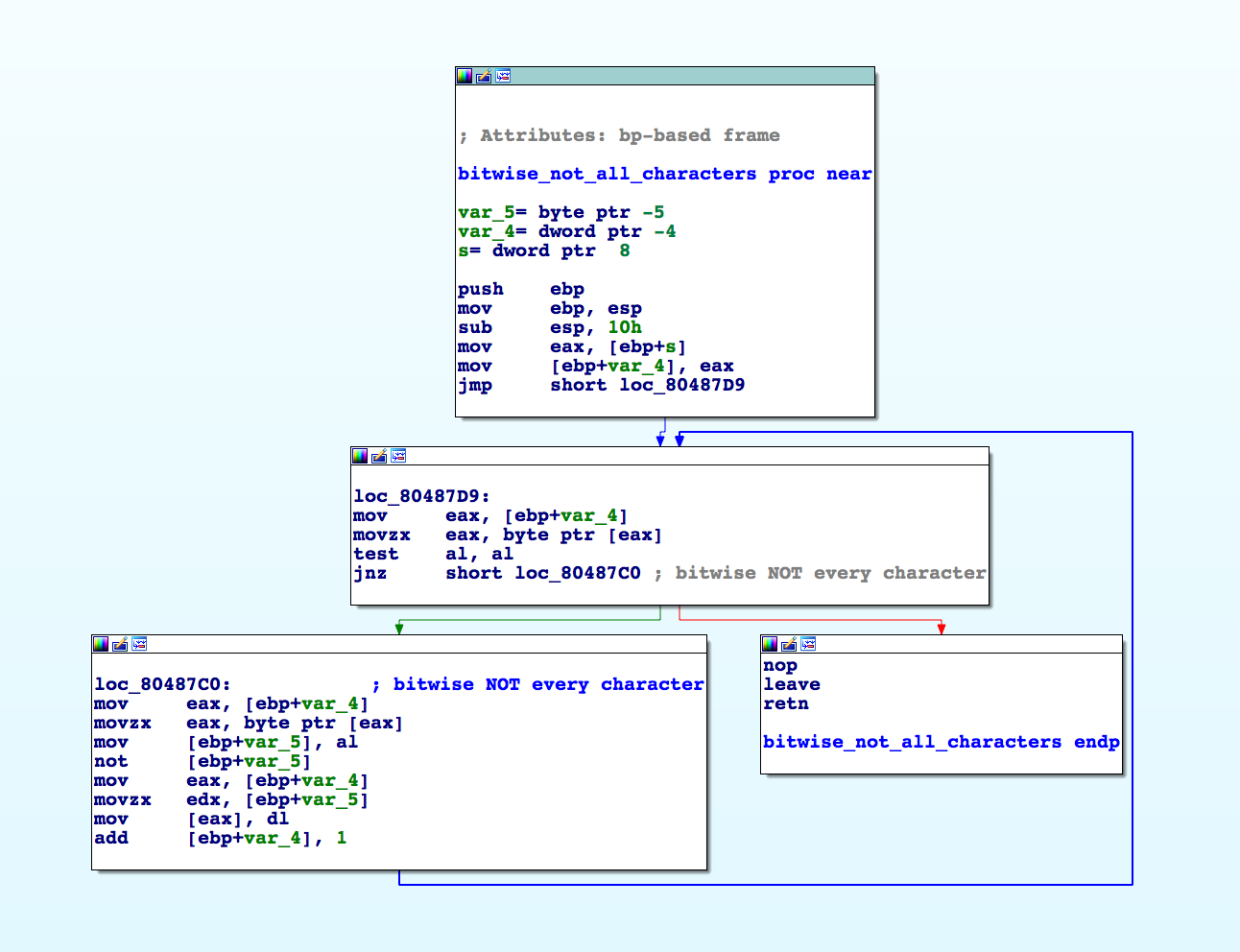The image size is (1240, 952).
Task: Click pencil edit icon on the entry node
Action: 484,76
